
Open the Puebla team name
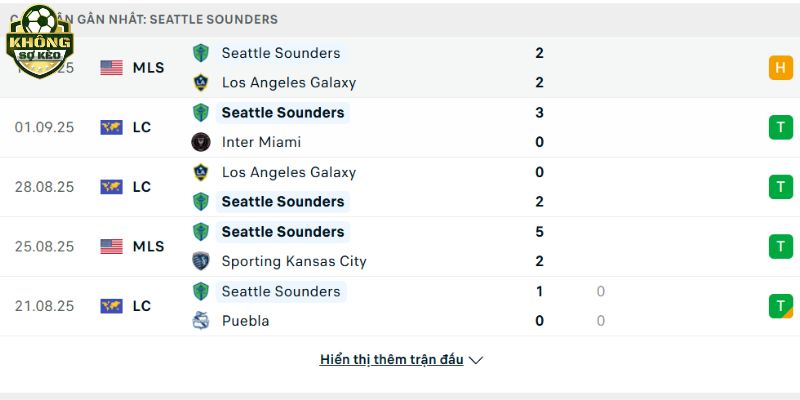click(245, 321)
